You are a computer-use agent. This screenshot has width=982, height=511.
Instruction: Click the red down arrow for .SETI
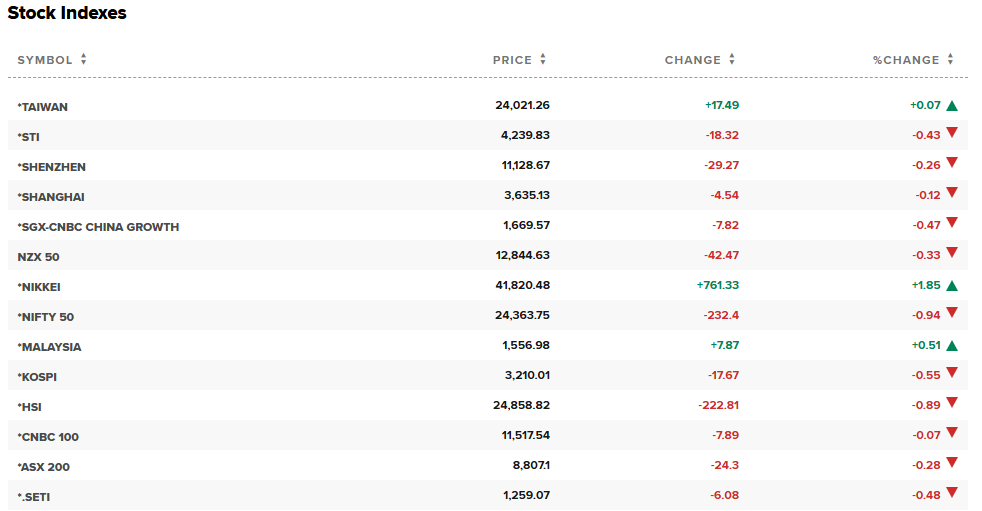tap(952, 493)
